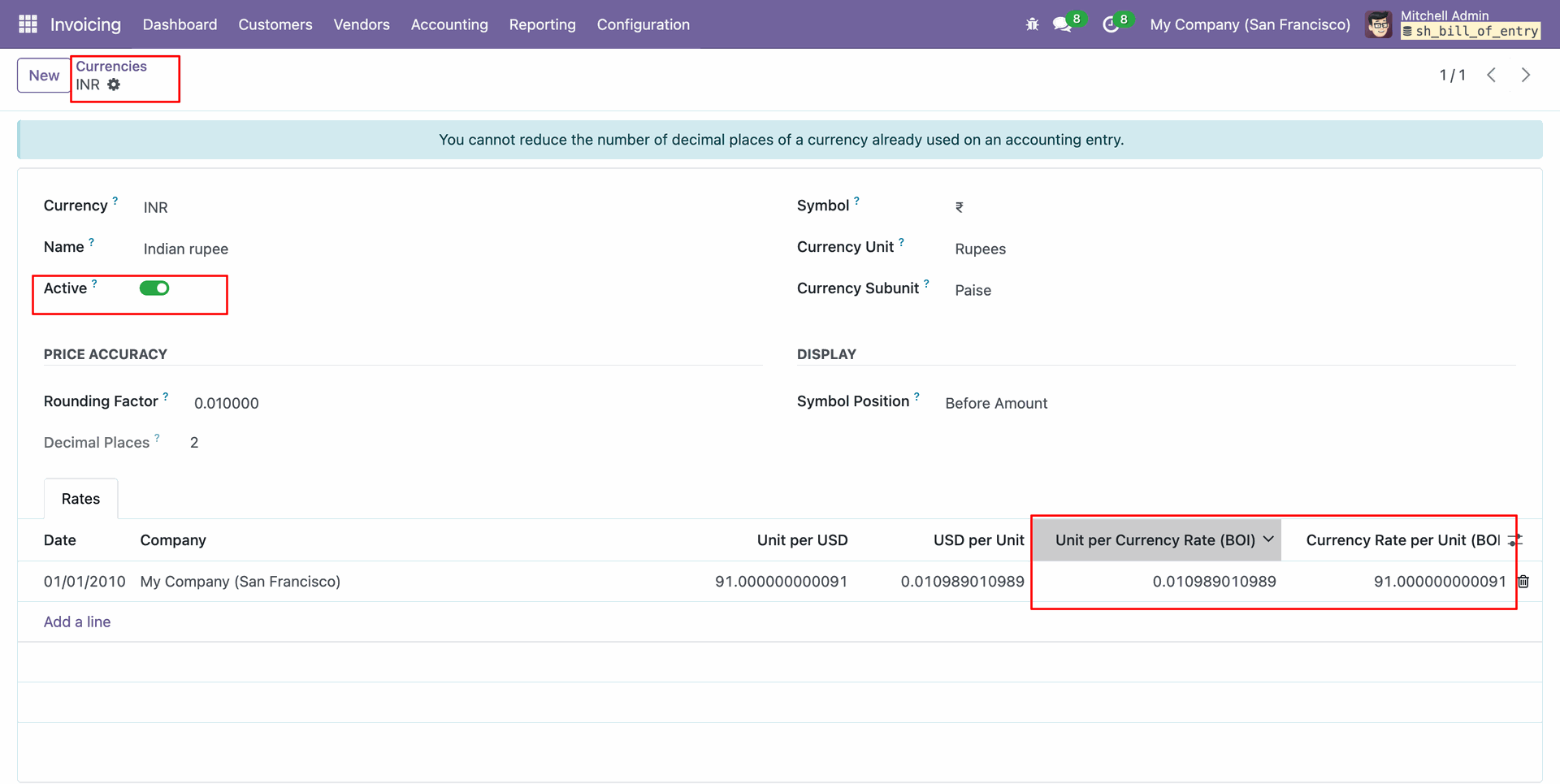Open the gear actions menu beside INR
Image resolution: width=1560 pixels, height=784 pixels.
coord(114,84)
